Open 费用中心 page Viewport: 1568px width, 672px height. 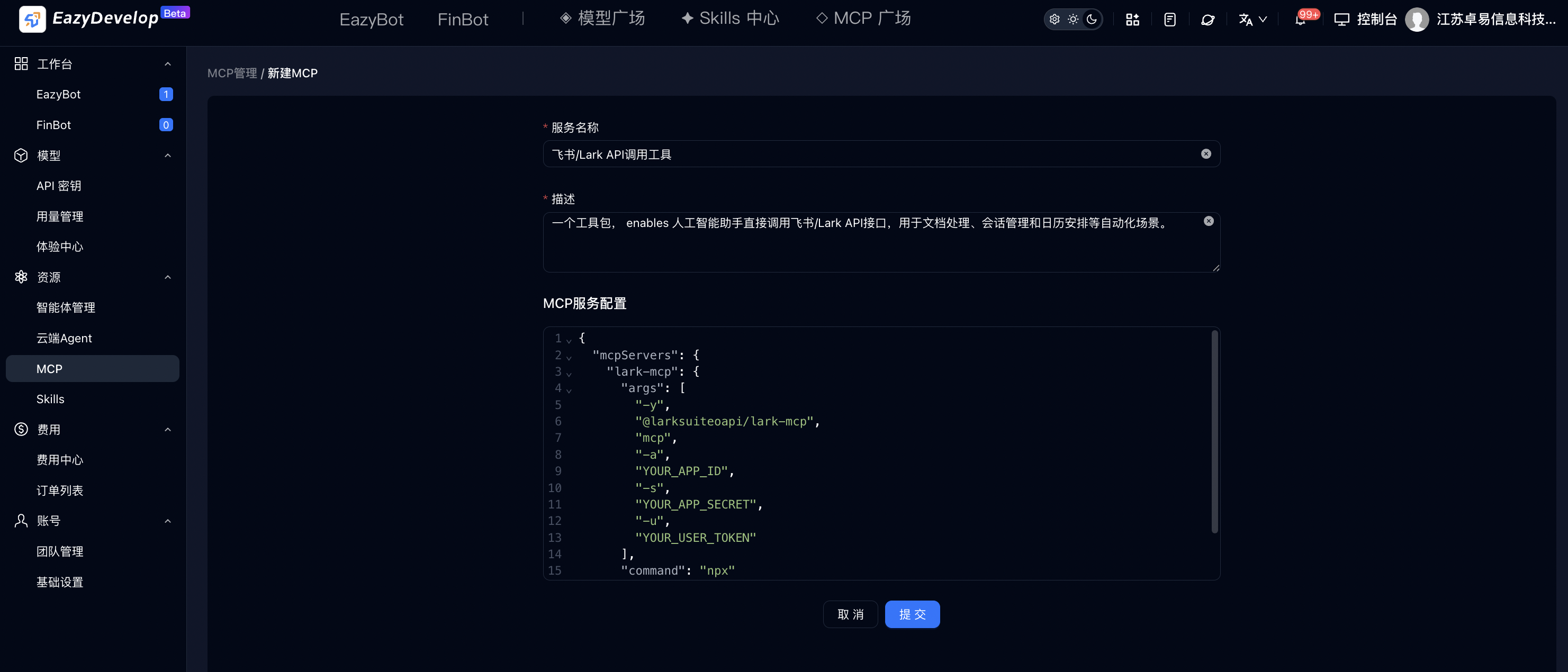pyautogui.click(x=60, y=460)
